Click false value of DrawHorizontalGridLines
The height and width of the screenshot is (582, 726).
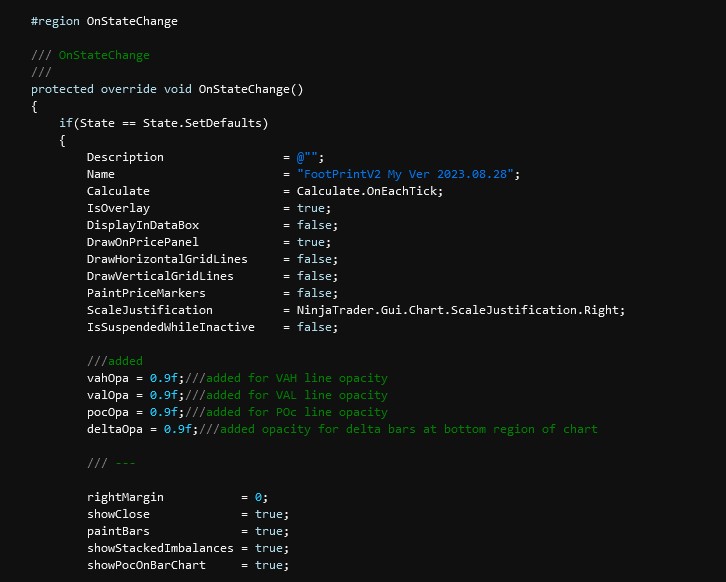(x=314, y=259)
